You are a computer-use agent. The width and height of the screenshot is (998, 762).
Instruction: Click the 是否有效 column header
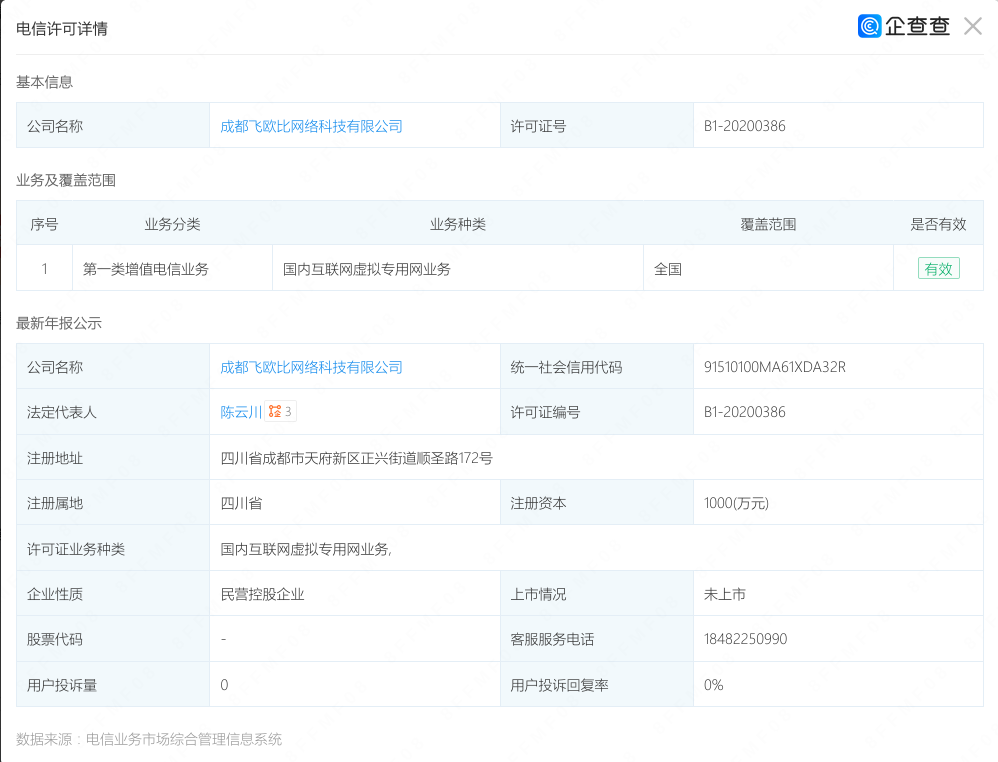tap(938, 224)
